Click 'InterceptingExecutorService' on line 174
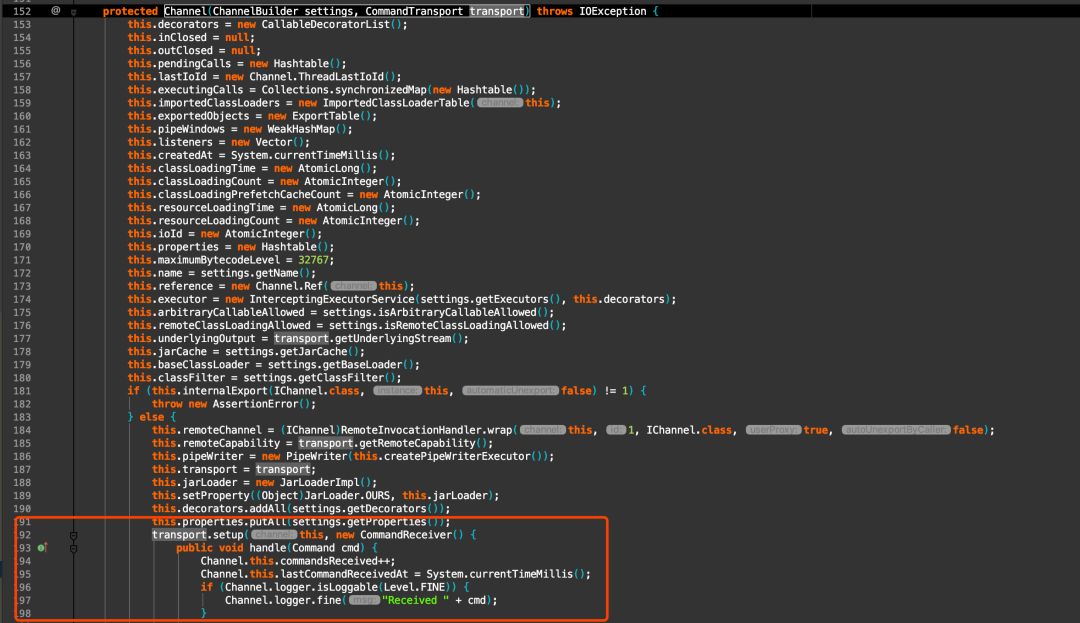The height and width of the screenshot is (623, 1080). pyautogui.click(x=332, y=299)
